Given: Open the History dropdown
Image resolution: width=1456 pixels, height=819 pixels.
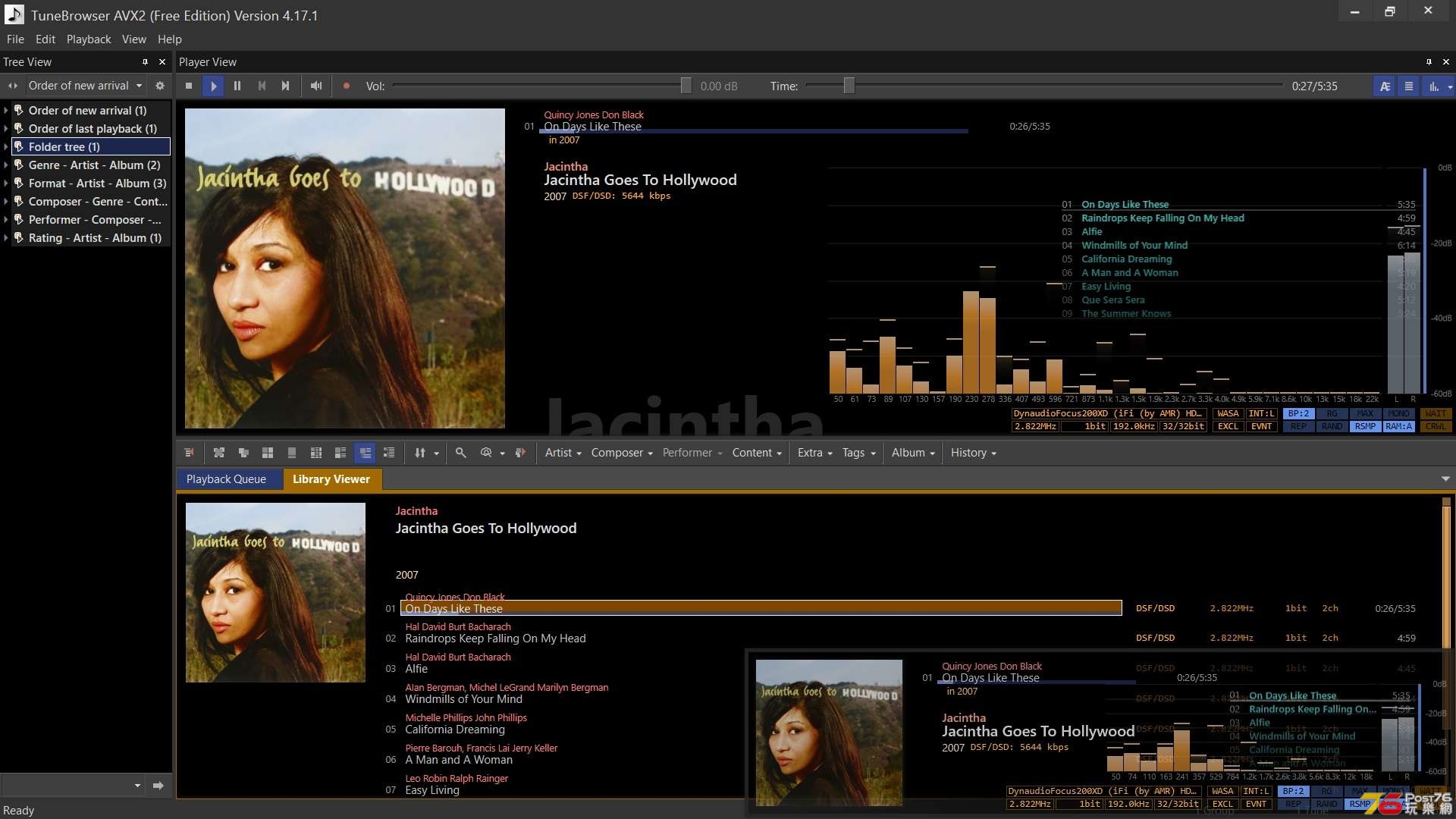Looking at the screenshot, I should 974,453.
